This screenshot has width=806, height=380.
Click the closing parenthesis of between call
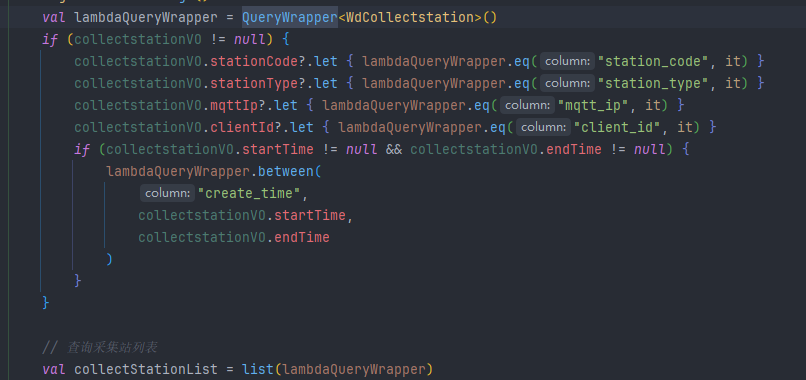pos(109,259)
